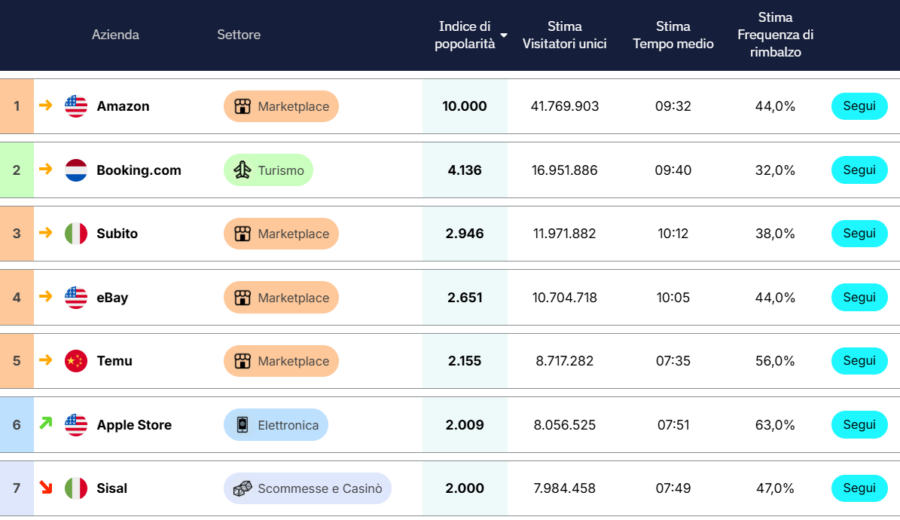This screenshot has width=900, height=520.
Task: Filter by the Turismo sector tag
Action: [x=268, y=170]
